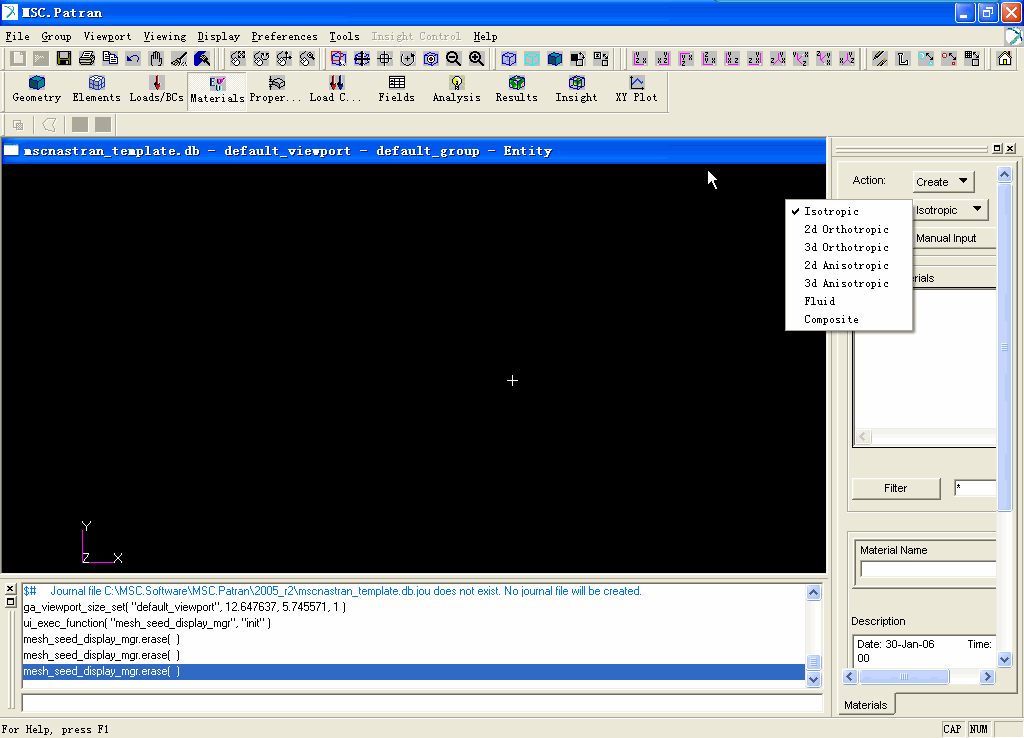1024x738 pixels.
Task: Open the Preferences menu
Action: (x=284, y=37)
